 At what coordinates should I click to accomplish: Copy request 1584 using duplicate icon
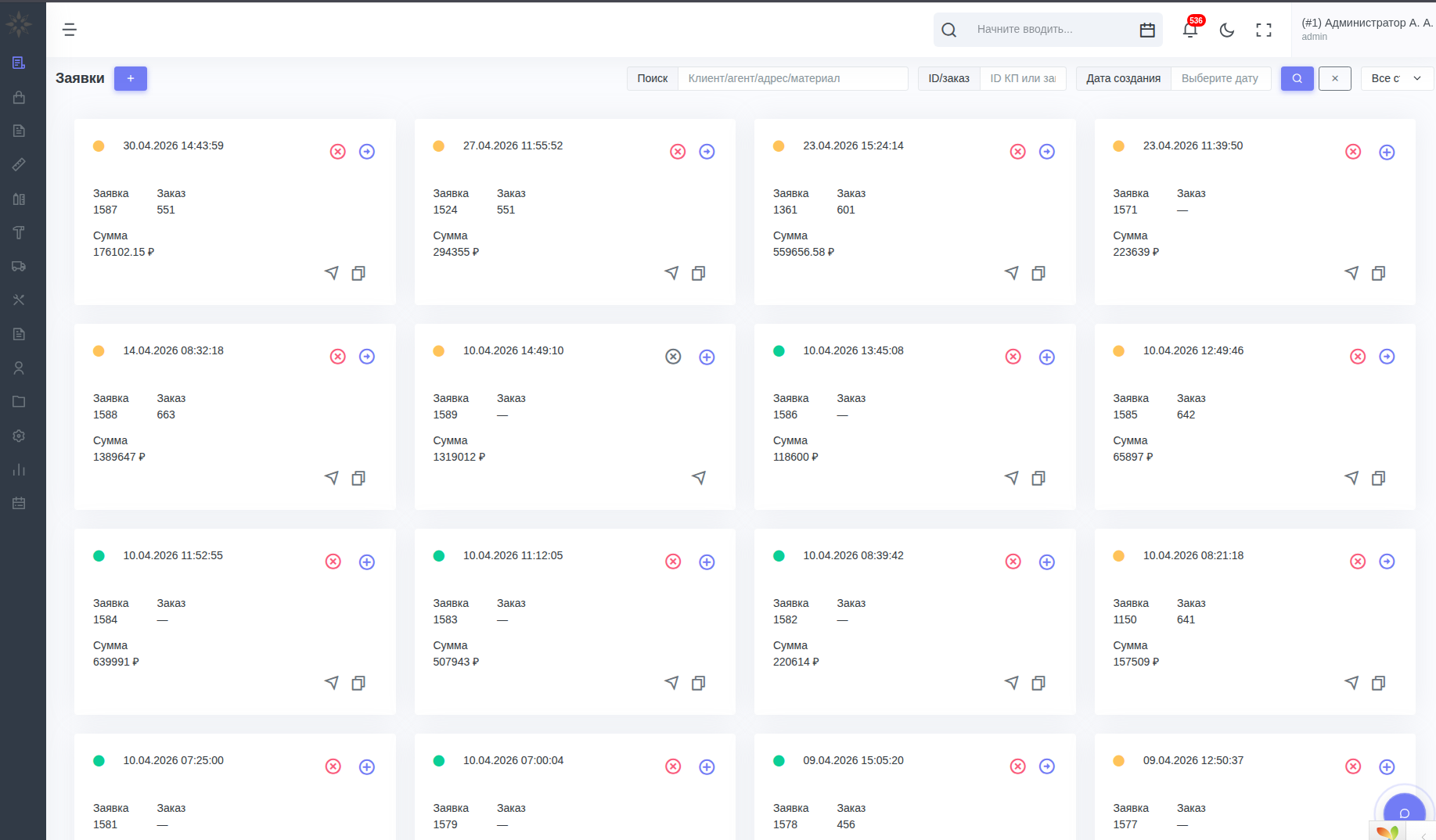(x=358, y=683)
